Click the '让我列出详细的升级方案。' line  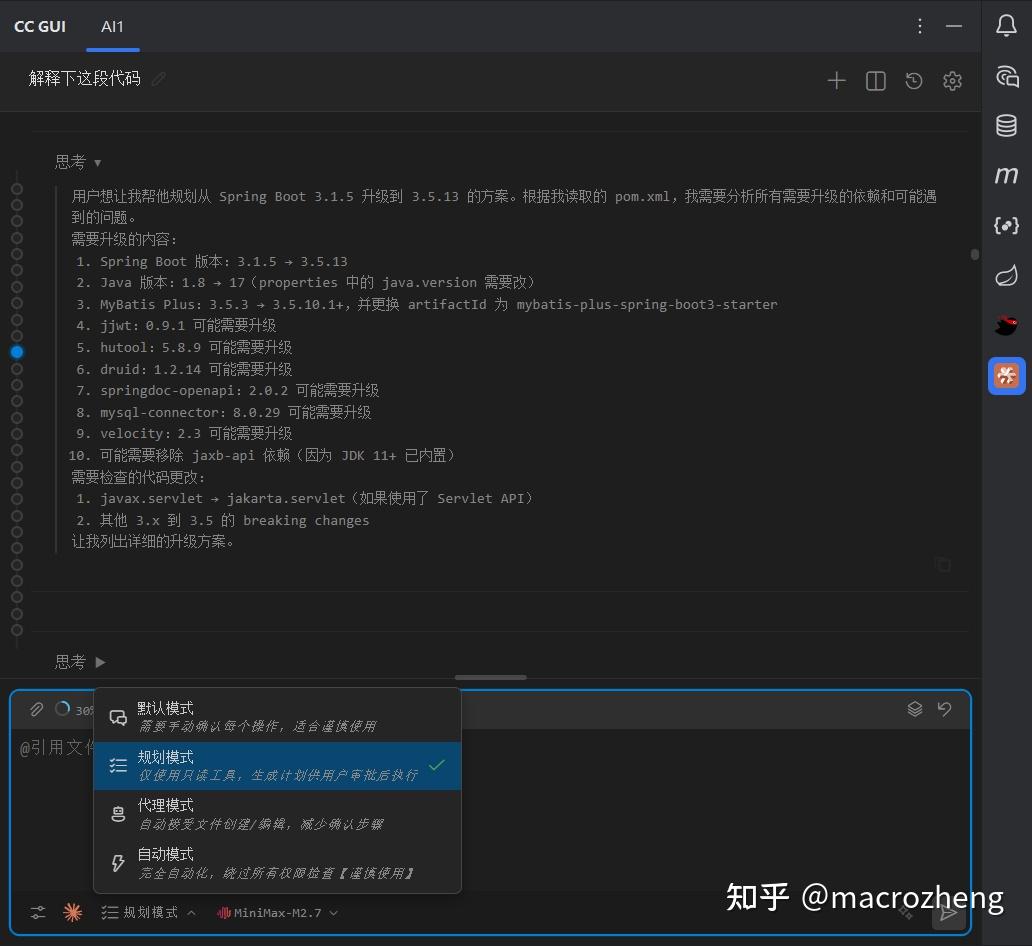153,541
